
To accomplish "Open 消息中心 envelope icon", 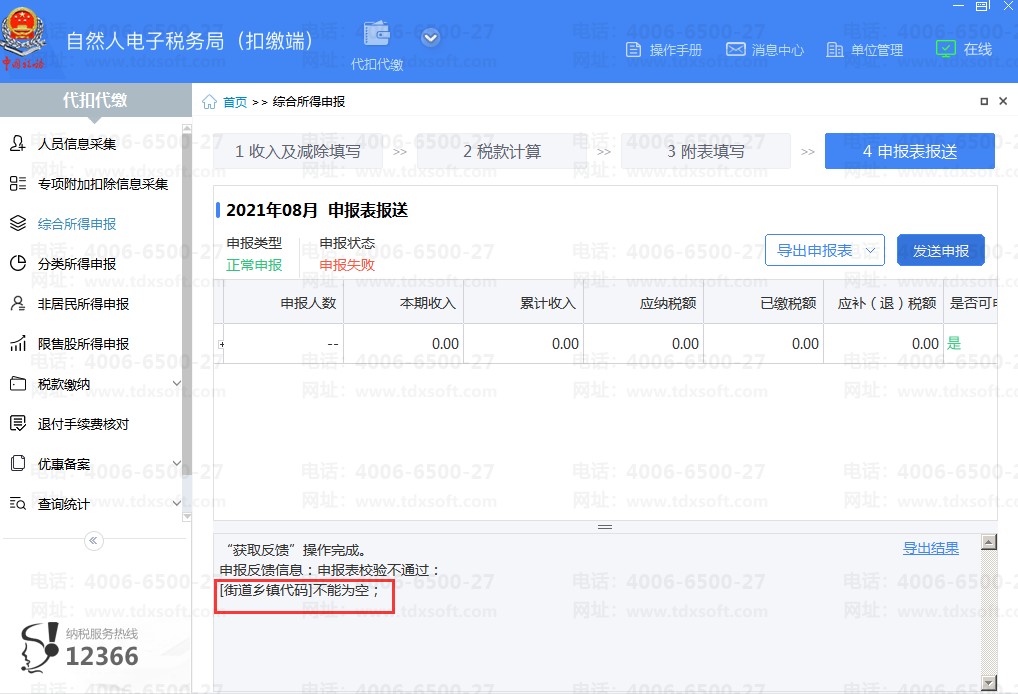I will click(735, 50).
